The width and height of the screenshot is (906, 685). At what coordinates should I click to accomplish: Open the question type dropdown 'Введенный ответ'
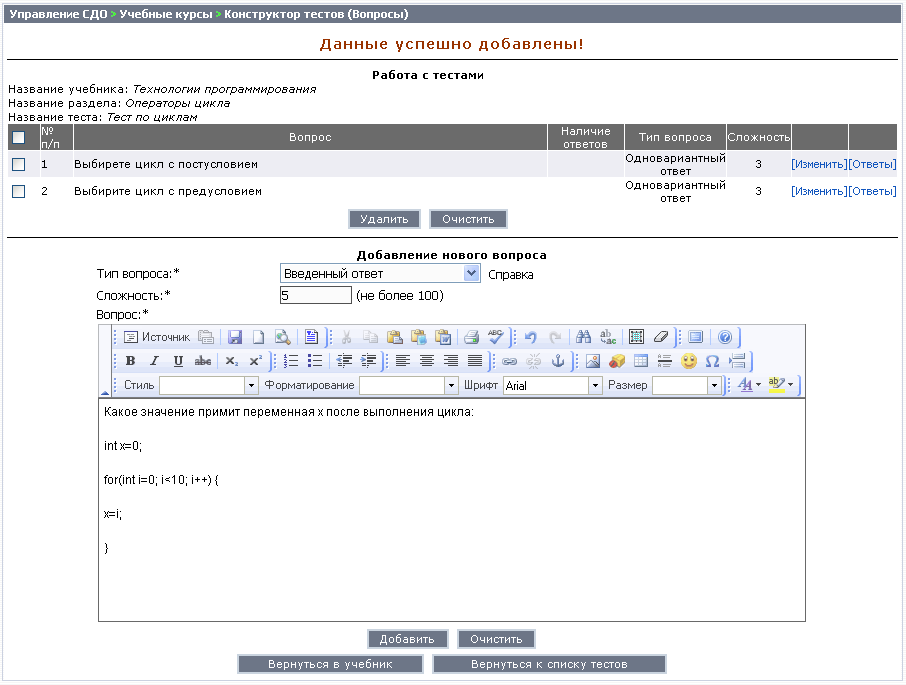click(379, 274)
